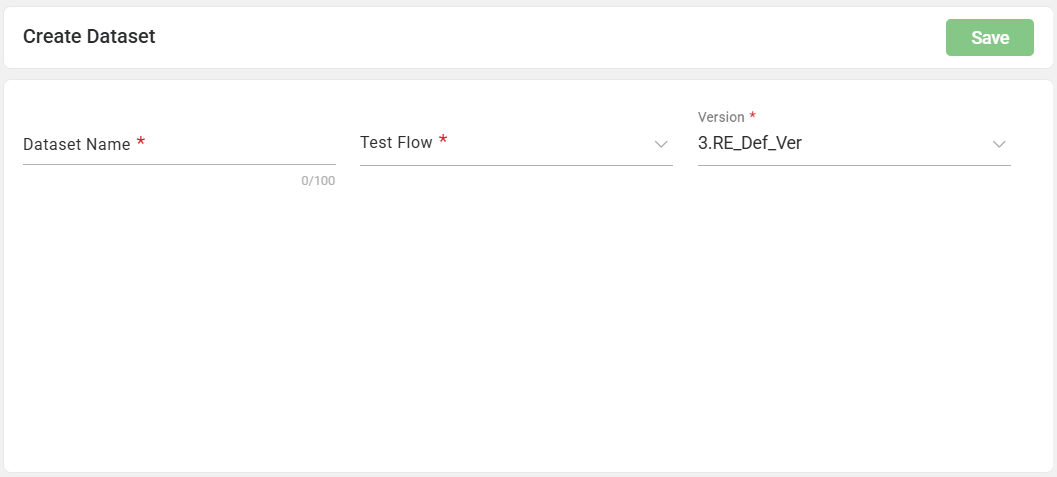Screen dimensions: 1057x477
Task: Click the selected value 3.RE_Def_Ver
Action: (x=749, y=143)
